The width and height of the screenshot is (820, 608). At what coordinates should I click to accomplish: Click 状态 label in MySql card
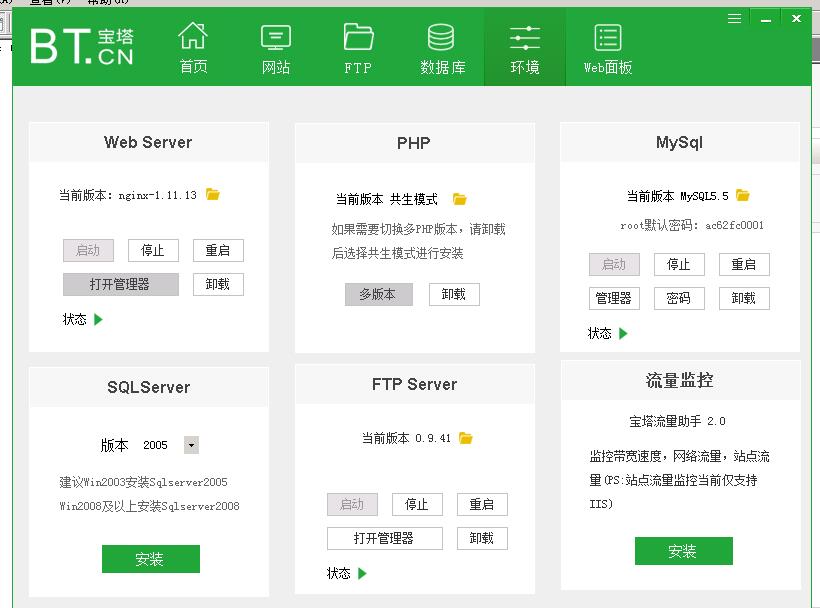(x=599, y=334)
